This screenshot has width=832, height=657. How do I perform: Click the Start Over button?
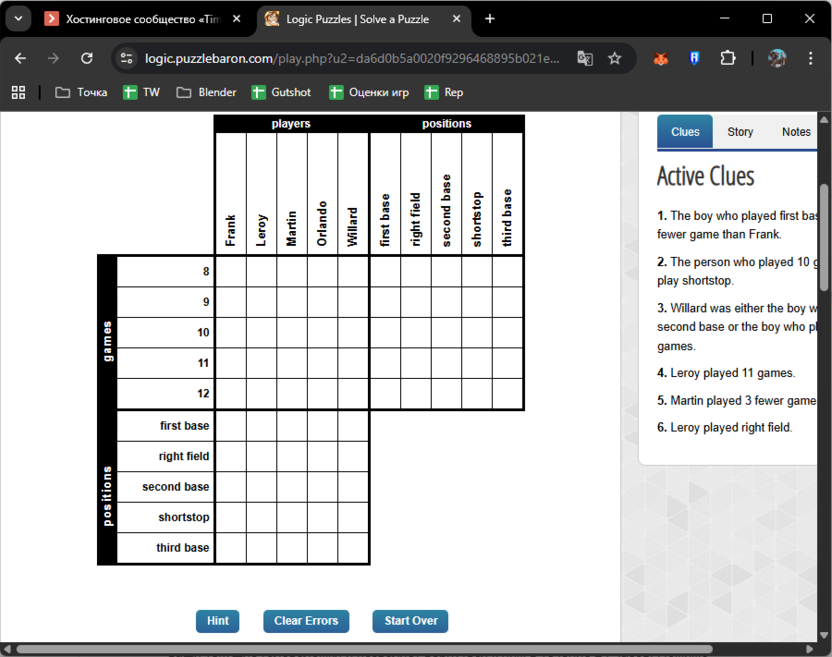[x=410, y=621]
